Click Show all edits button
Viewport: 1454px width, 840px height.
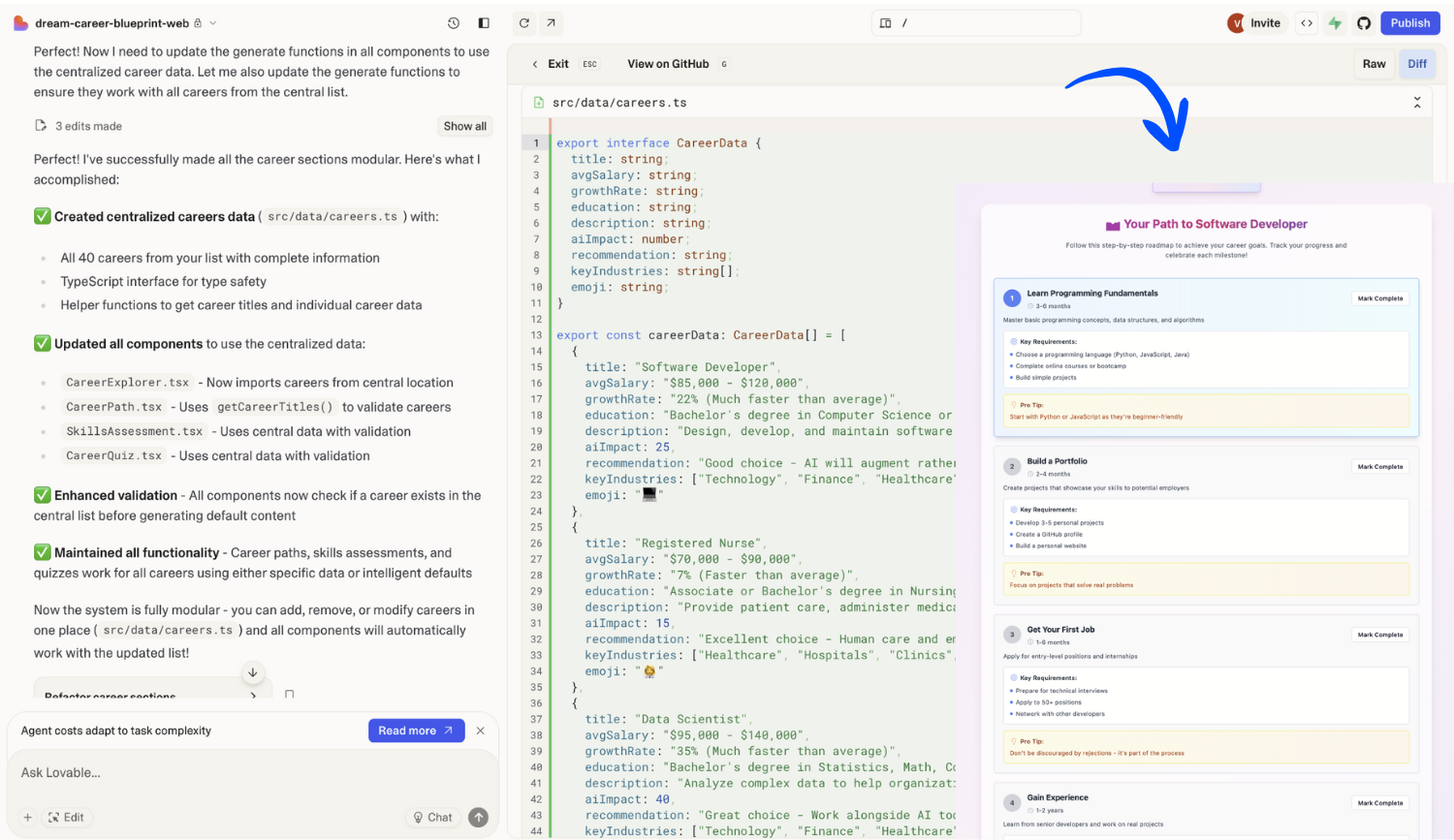[464, 126]
